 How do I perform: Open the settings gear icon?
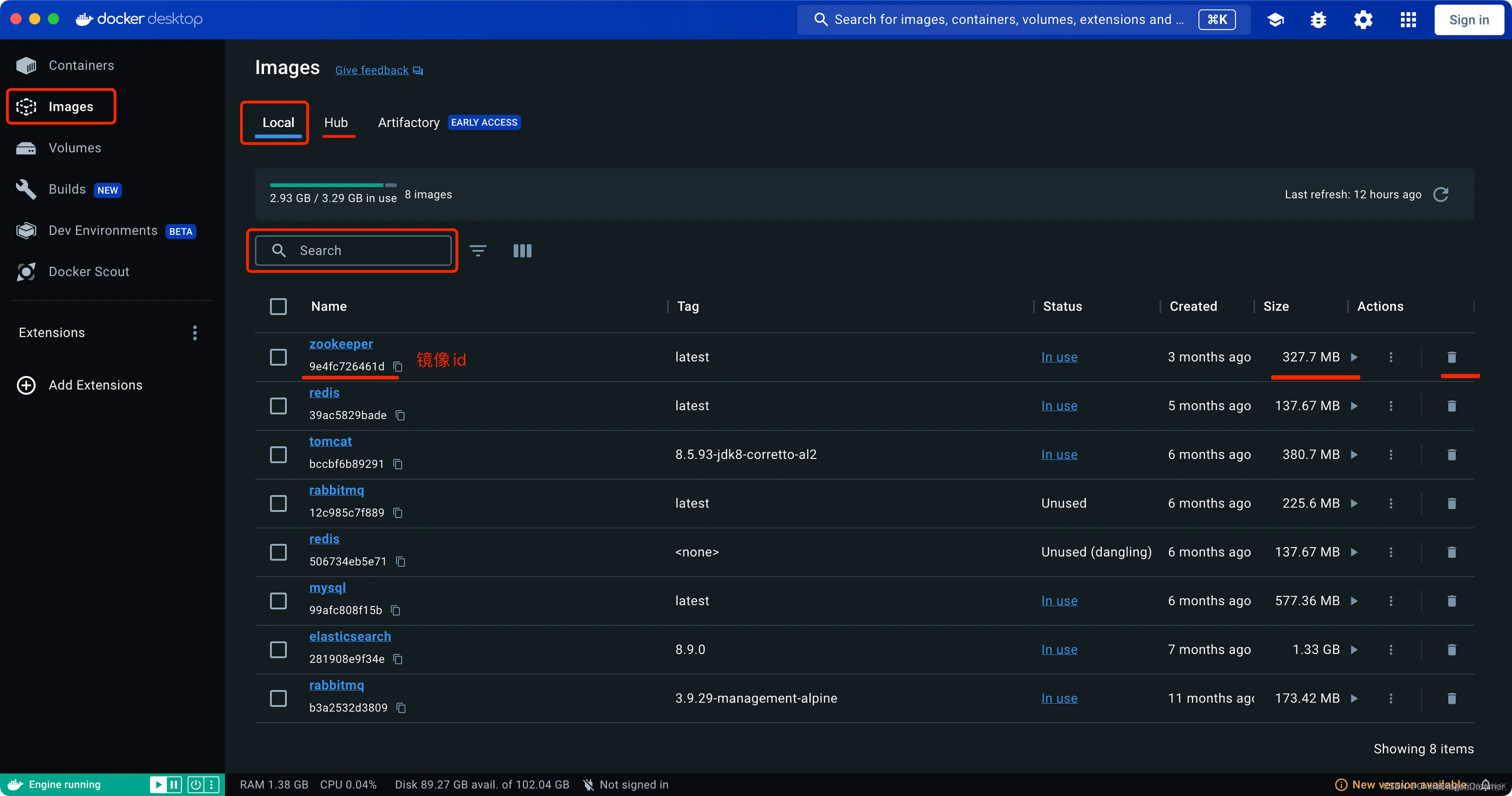(1363, 20)
